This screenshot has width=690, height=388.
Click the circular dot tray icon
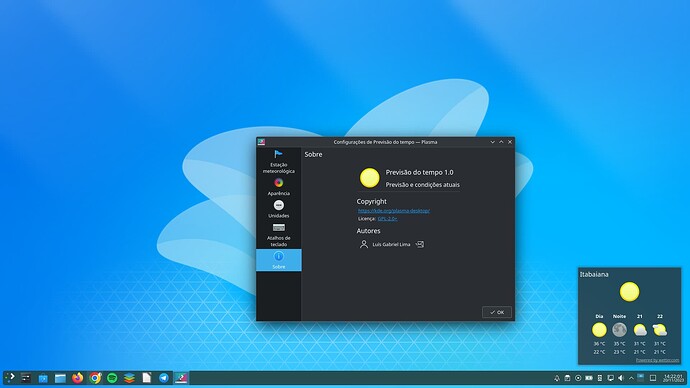coord(578,378)
